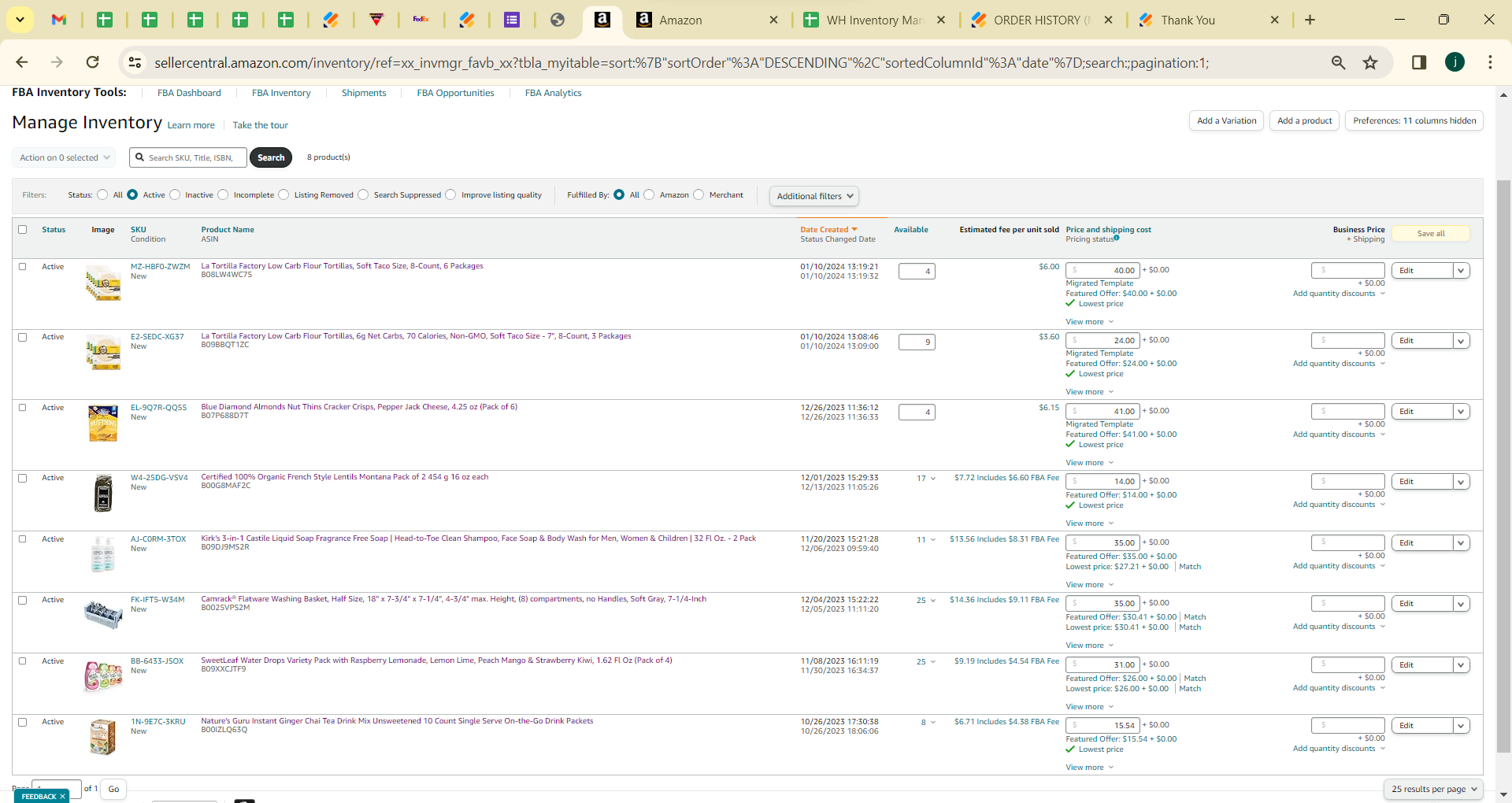
Task: Open Edit dropdown arrow for Kirk's soap row
Action: point(1461,543)
